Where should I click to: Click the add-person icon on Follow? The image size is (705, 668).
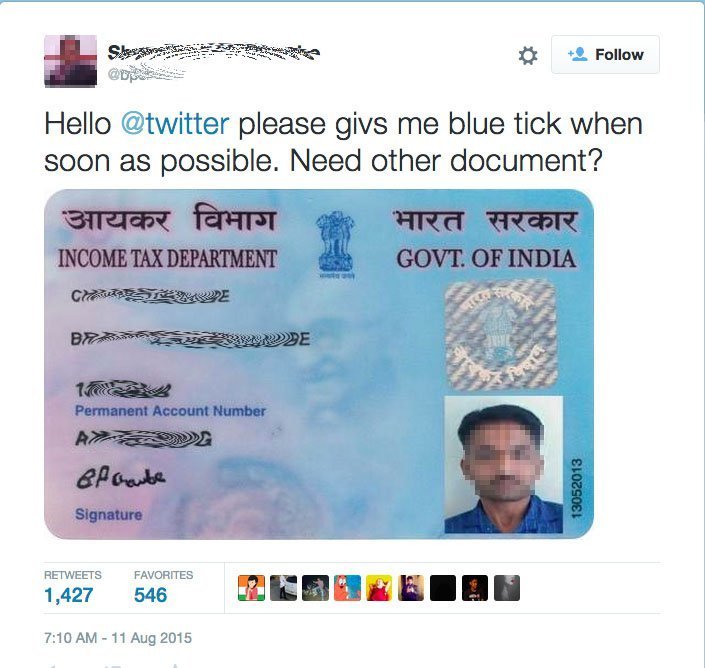577,54
